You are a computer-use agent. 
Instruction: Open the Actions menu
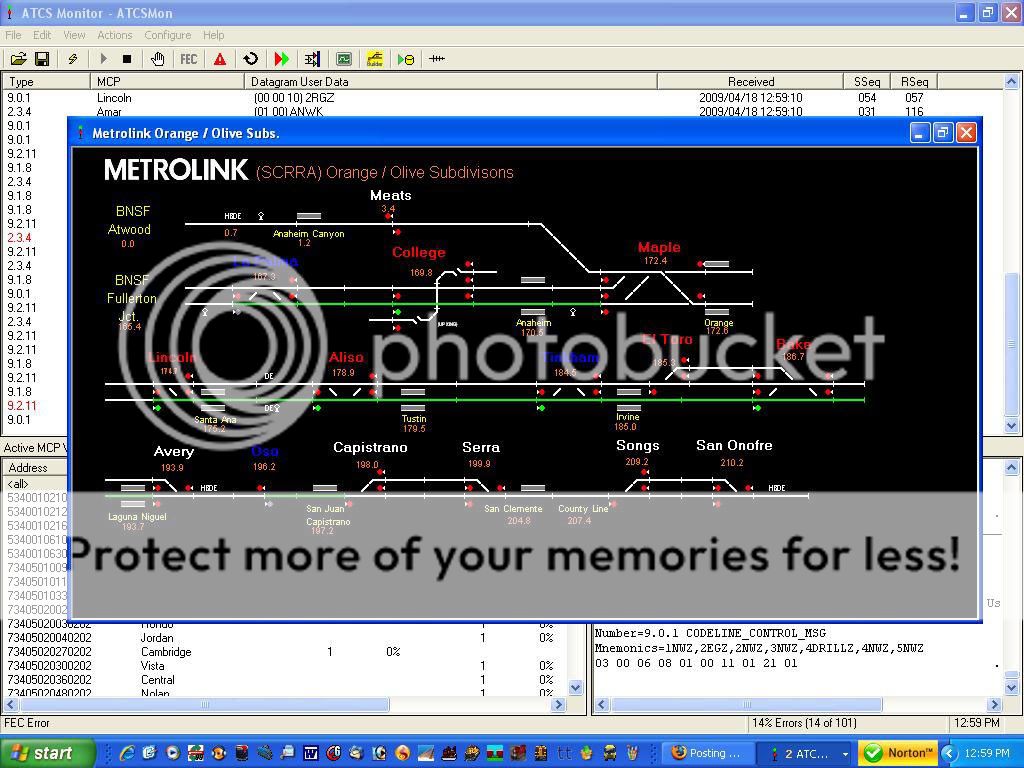[x=114, y=35]
